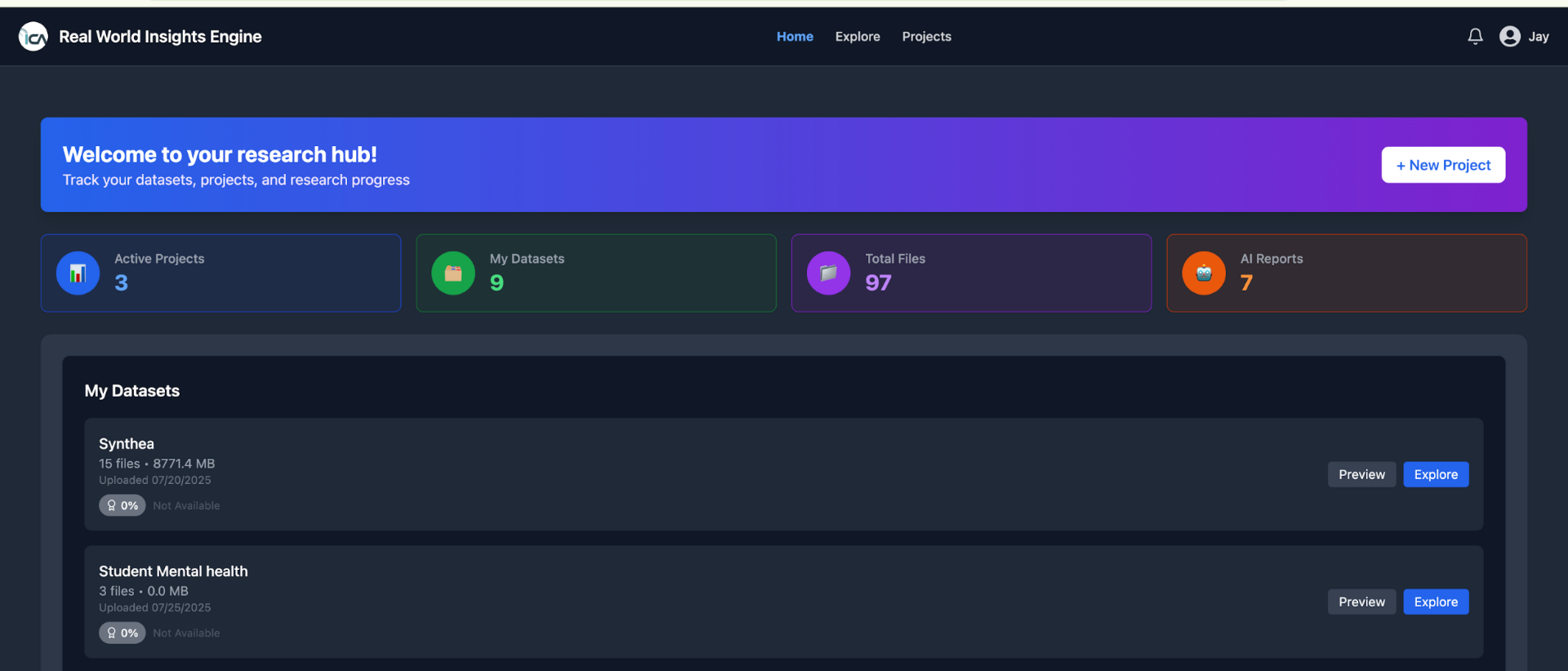Click the AI Reports count 7
The image size is (1568, 671).
tap(1246, 282)
